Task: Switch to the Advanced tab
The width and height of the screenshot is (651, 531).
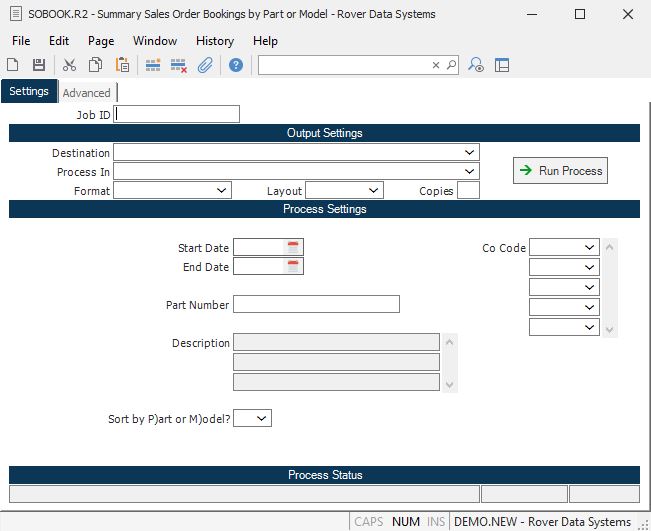Action: (x=87, y=93)
